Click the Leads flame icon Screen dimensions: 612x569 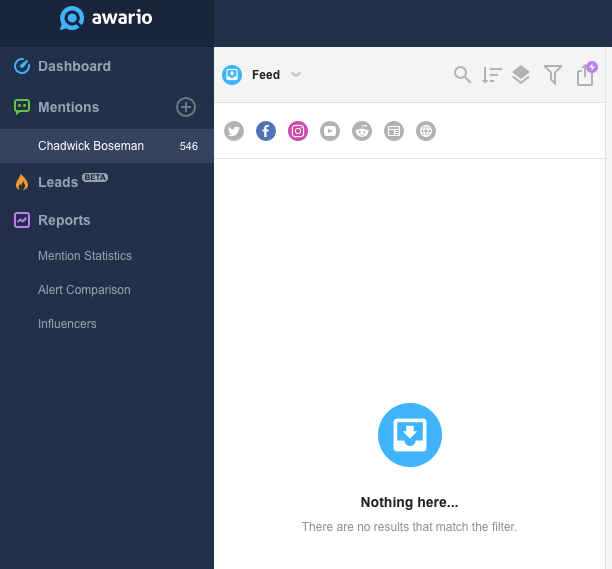[x=22, y=182]
